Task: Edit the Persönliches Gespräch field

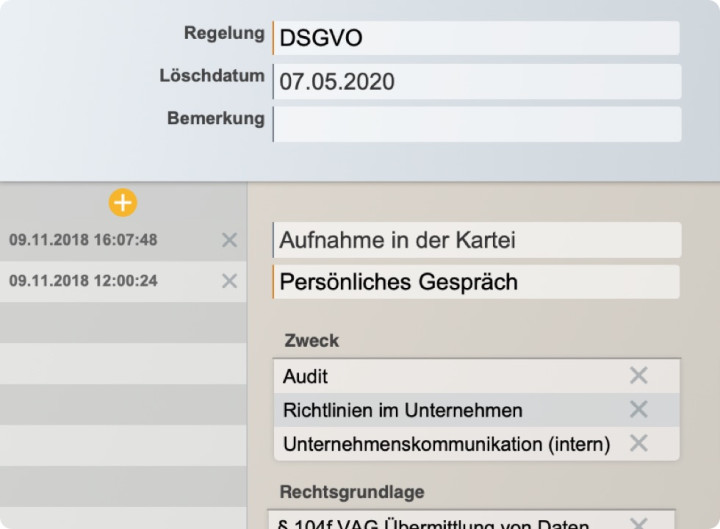Action: point(476,282)
